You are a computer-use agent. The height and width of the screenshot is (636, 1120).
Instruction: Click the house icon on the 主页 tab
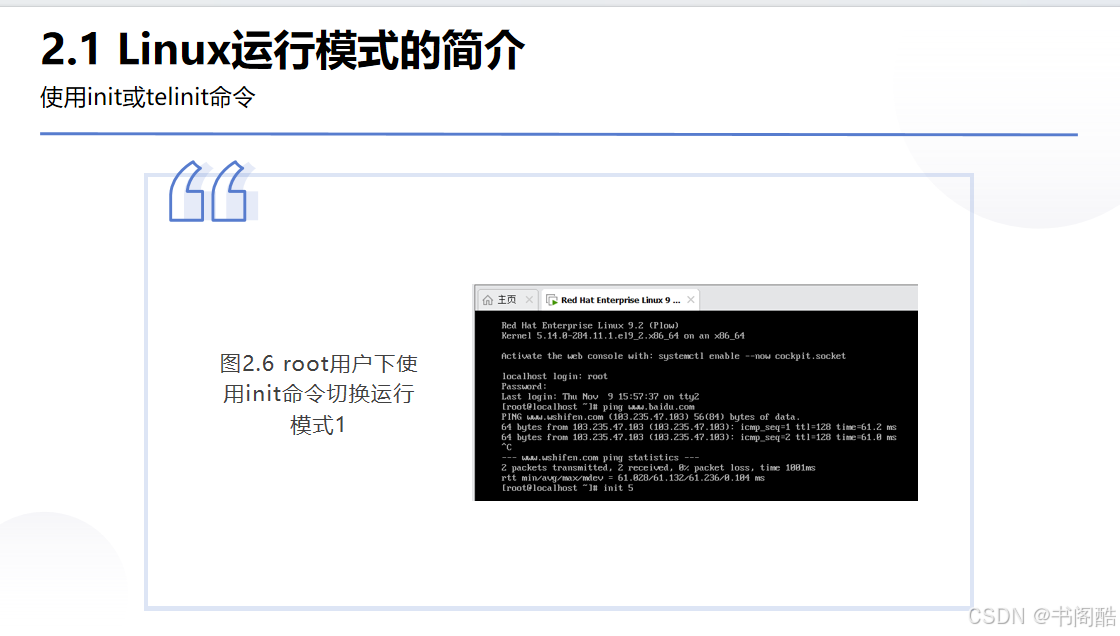pyautogui.click(x=488, y=300)
